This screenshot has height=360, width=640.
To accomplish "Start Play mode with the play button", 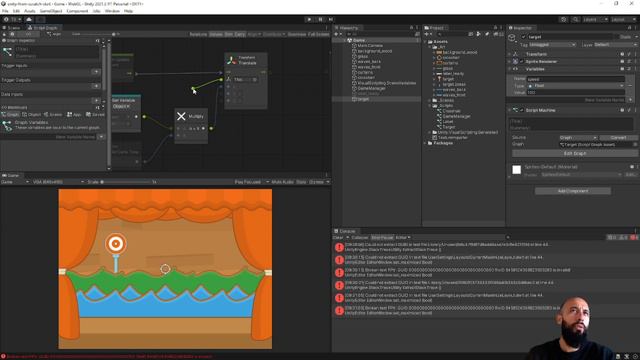I will (309, 19).
